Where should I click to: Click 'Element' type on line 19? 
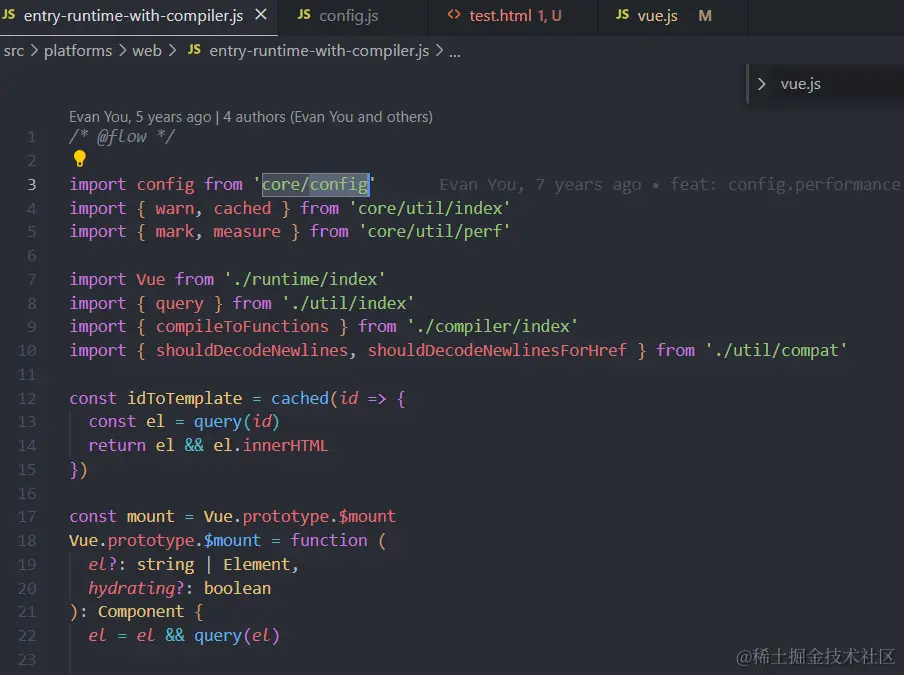(x=257, y=564)
